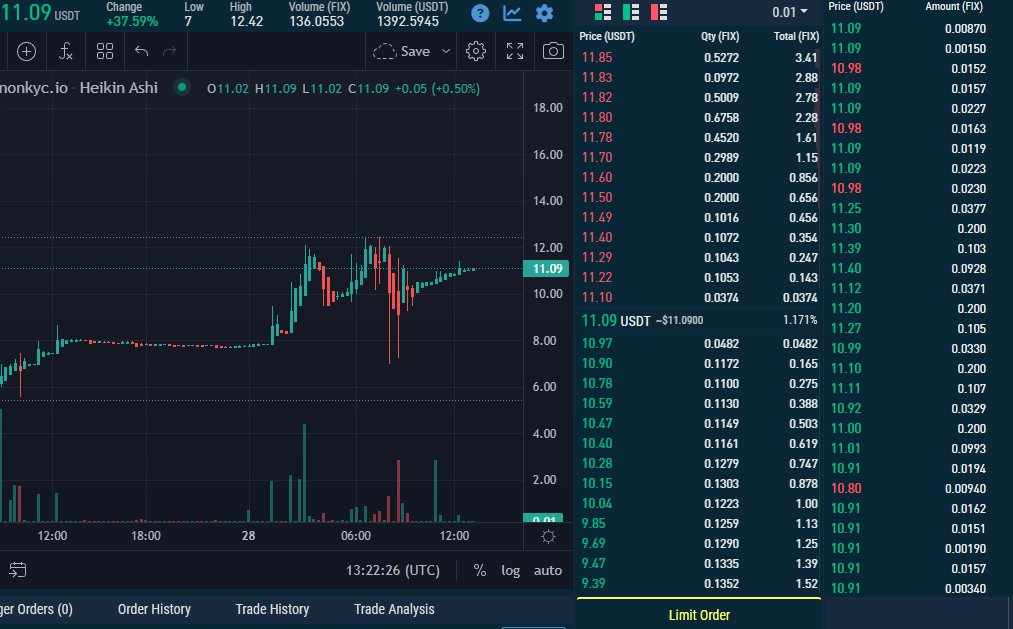This screenshot has width=1013, height=629.
Task: Click the 13:22:26 (UTC) timezone selector
Action: pos(393,570)
